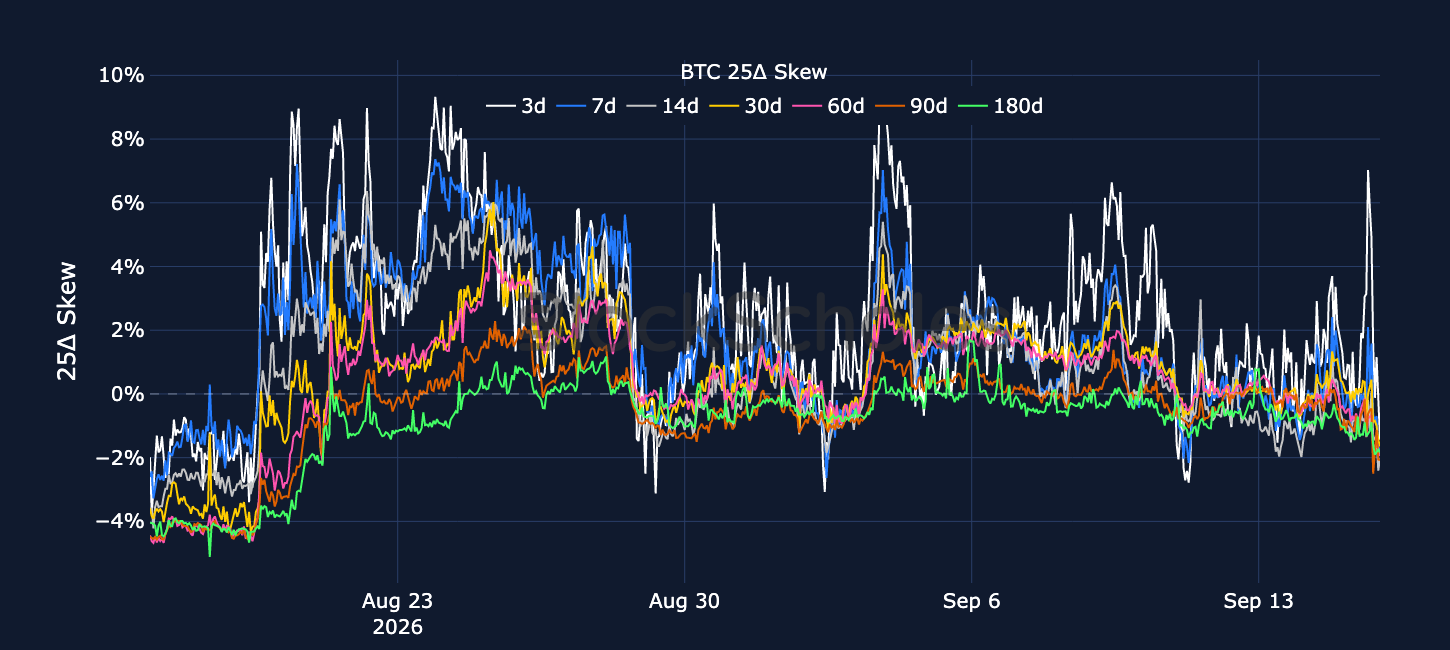Toggle the 3d series in the legend
1450x650 pixels.
point(516,105)
